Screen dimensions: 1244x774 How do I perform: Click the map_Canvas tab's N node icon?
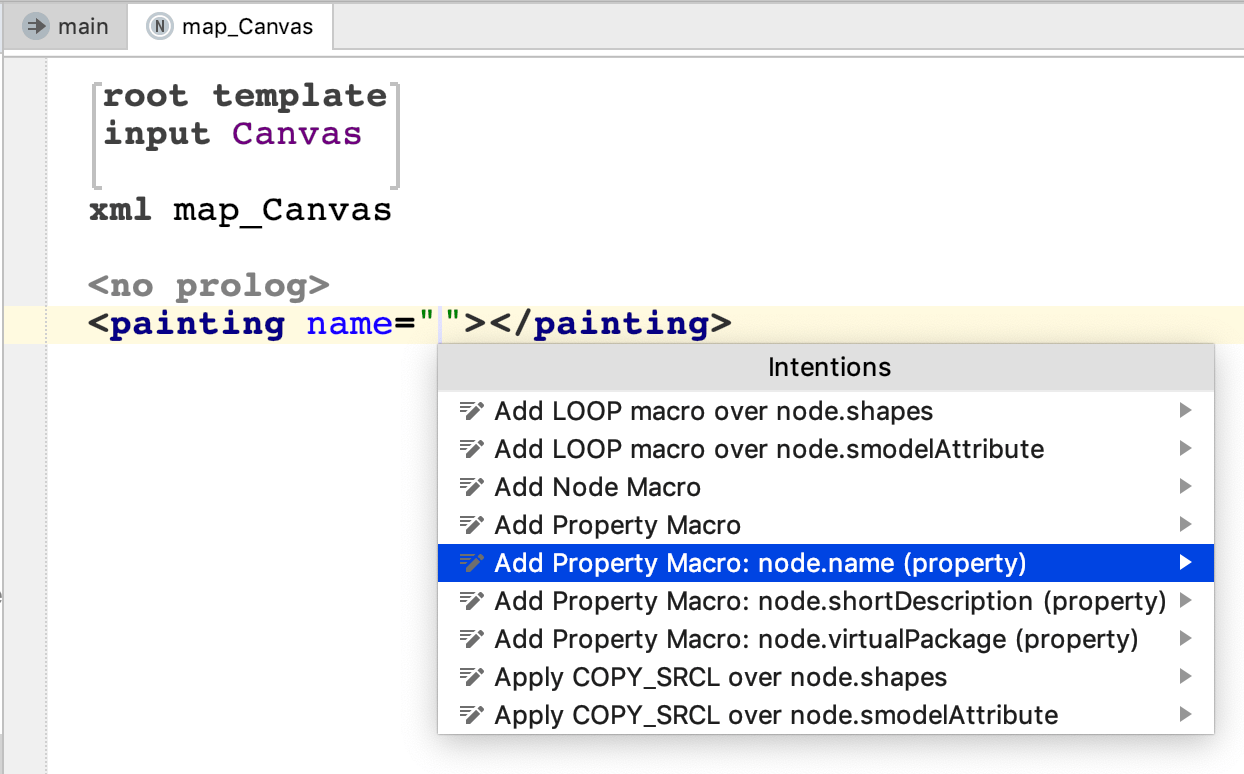coord(159,26)
